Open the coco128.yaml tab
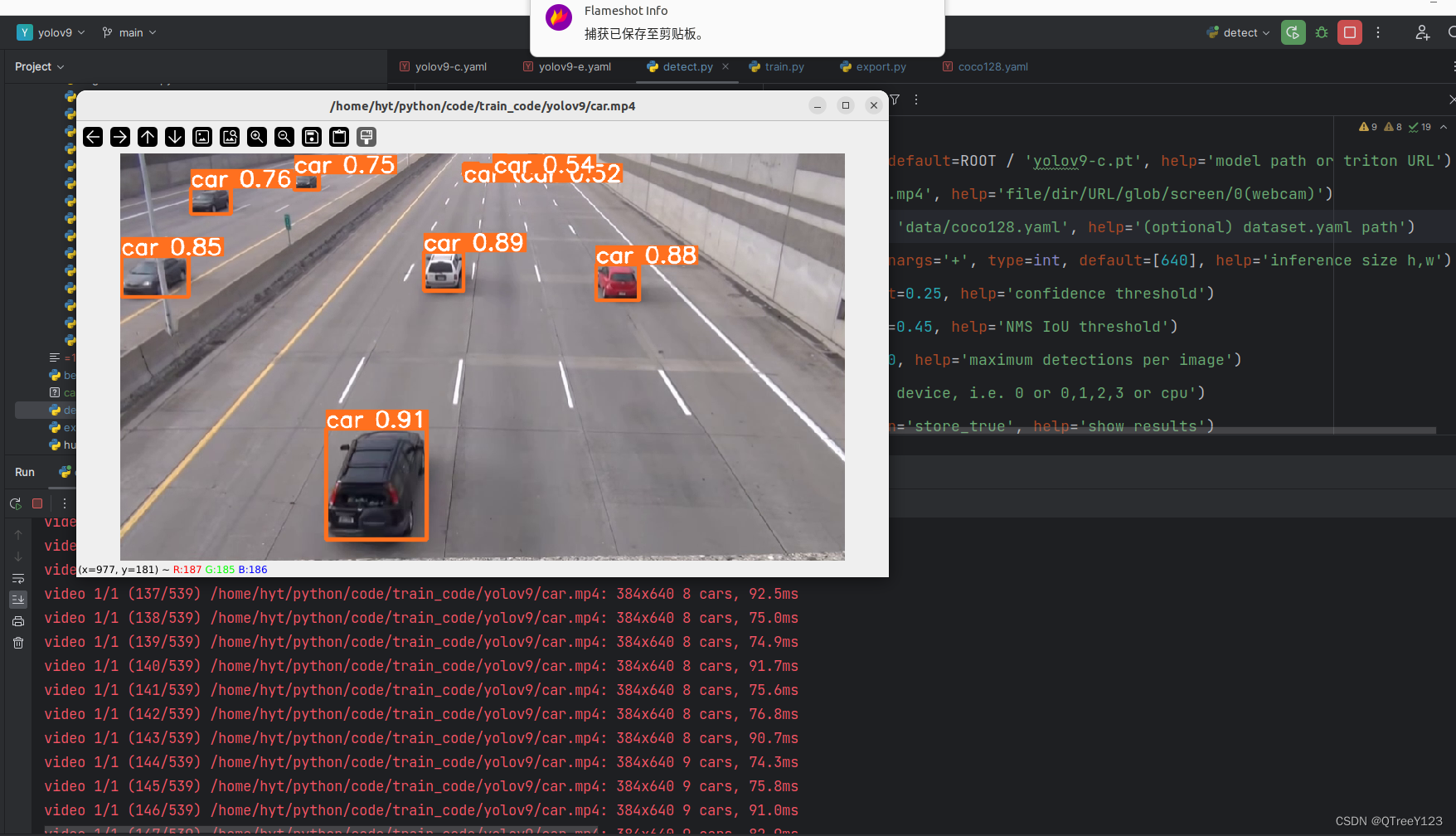Viewport: 1456px width, 836px height. coord(985,66)
